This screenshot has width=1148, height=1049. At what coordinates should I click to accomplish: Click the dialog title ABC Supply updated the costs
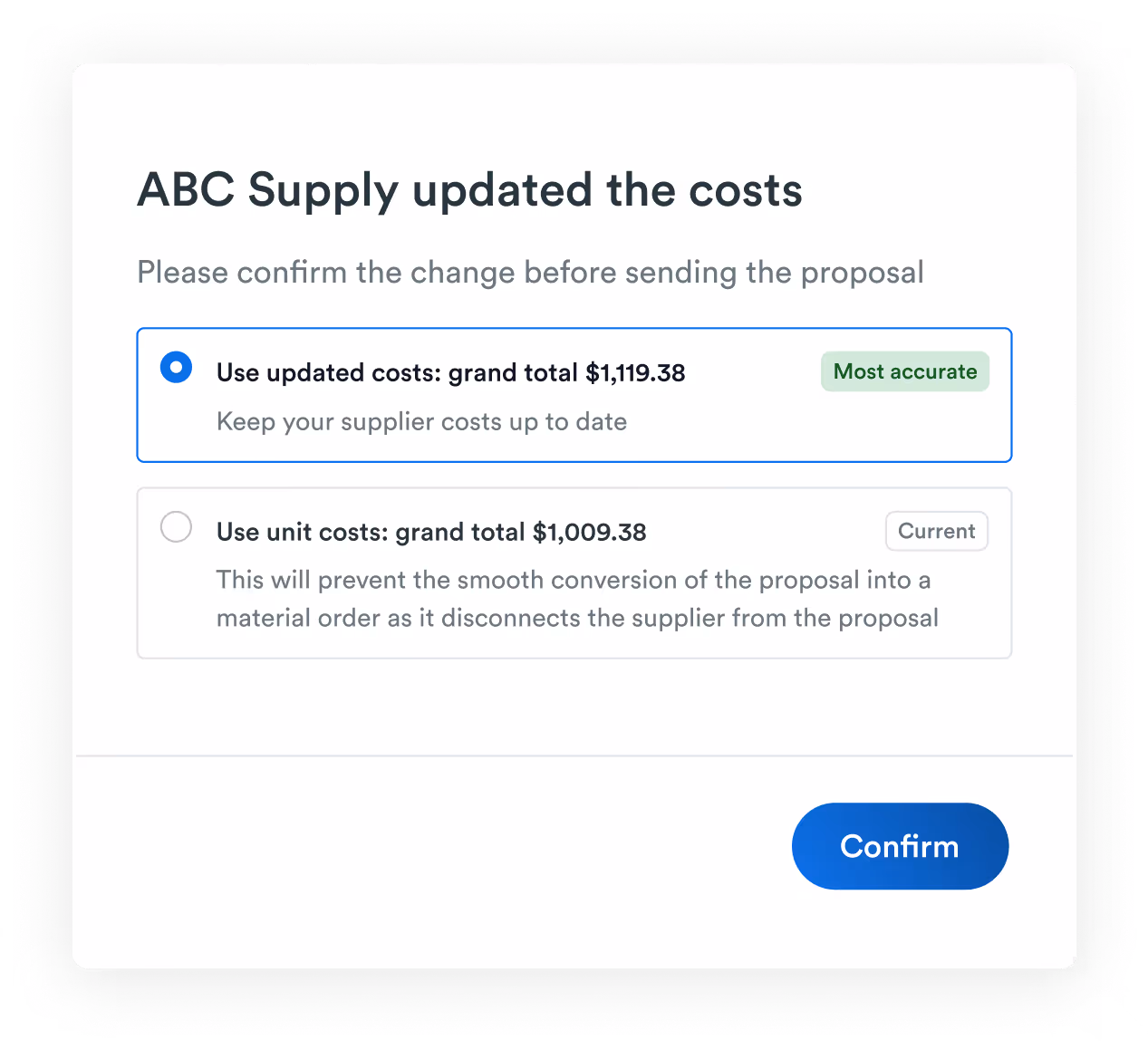click(469, 190)
